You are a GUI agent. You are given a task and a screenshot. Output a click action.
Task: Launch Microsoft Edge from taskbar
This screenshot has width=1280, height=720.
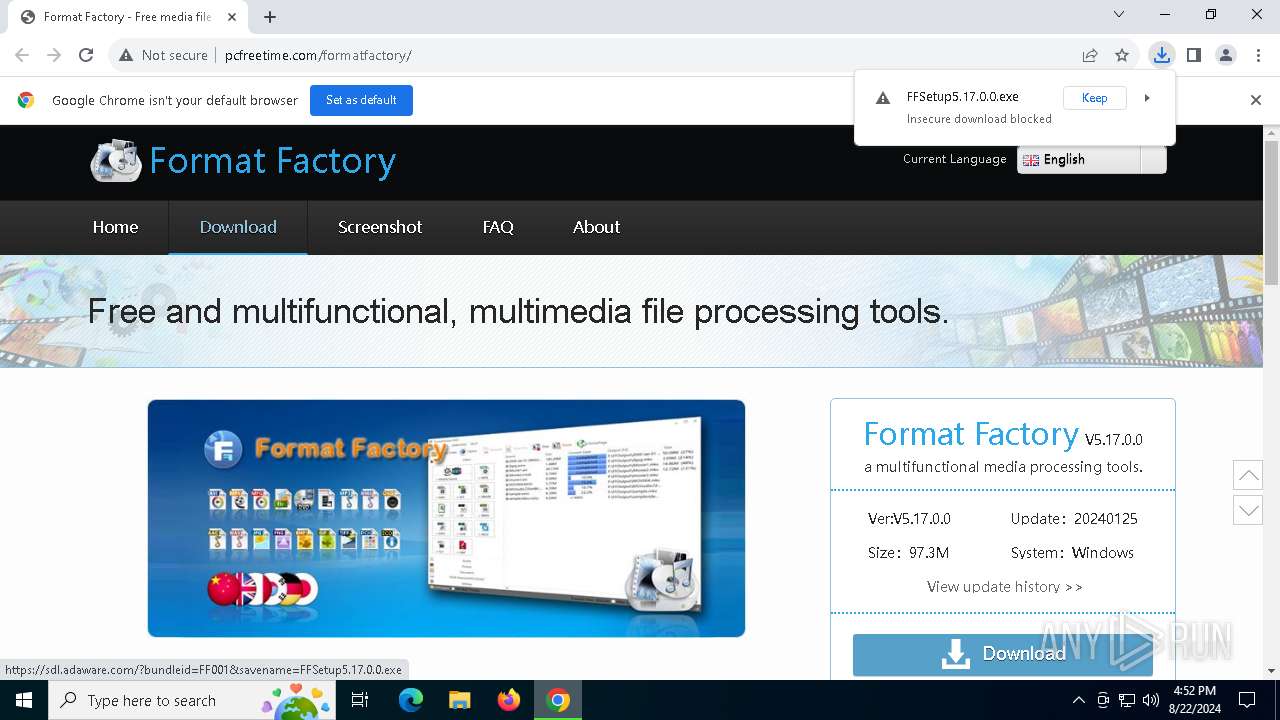point(411,700)
